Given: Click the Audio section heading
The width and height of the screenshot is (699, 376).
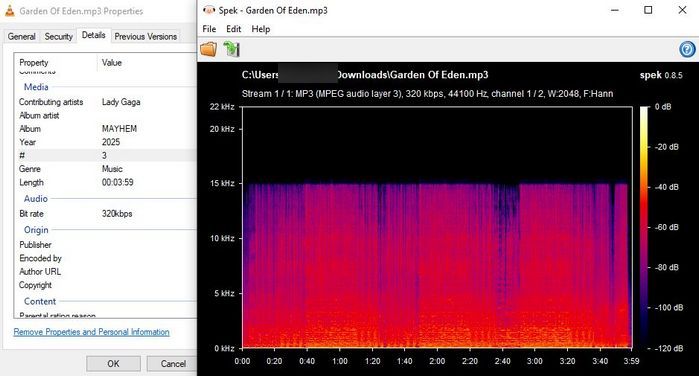Looking at the screenshot, I should tap(36, 198).
